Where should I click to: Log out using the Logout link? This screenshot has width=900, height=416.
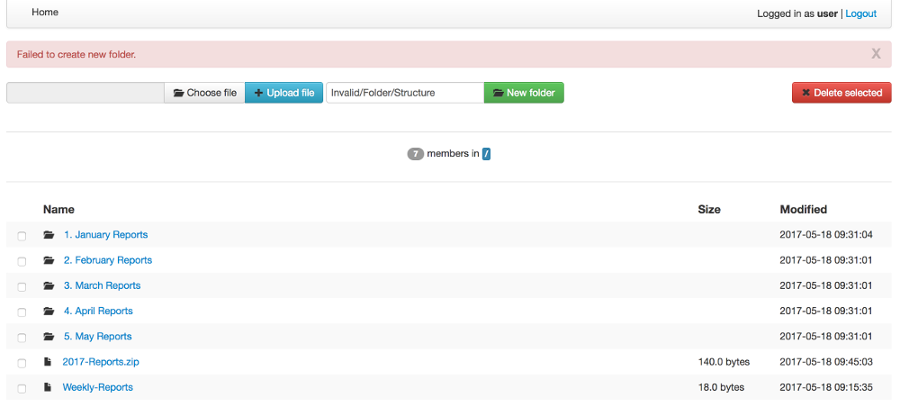[x=861, y=14]
